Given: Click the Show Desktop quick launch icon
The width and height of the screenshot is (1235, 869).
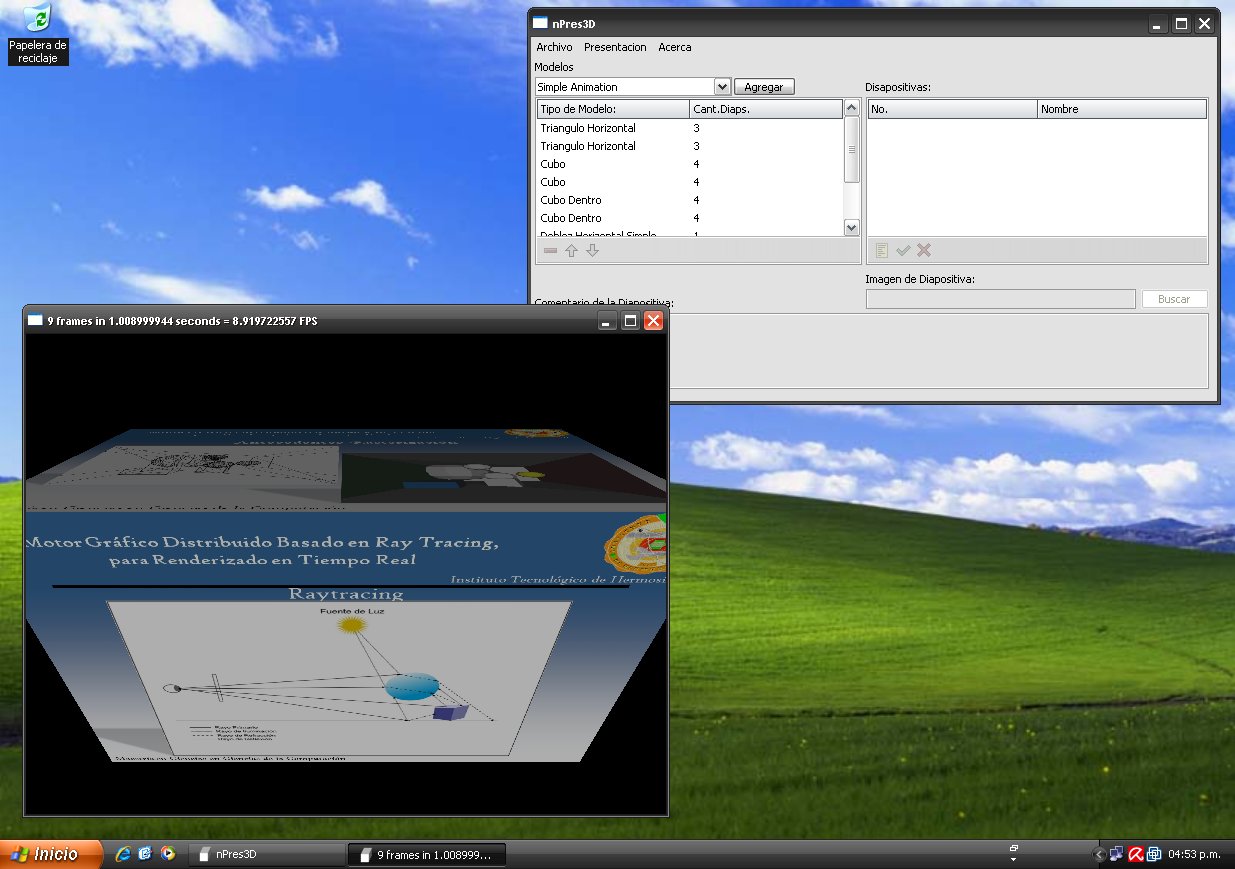Looking at the screenshot, I should pos(146,854).
